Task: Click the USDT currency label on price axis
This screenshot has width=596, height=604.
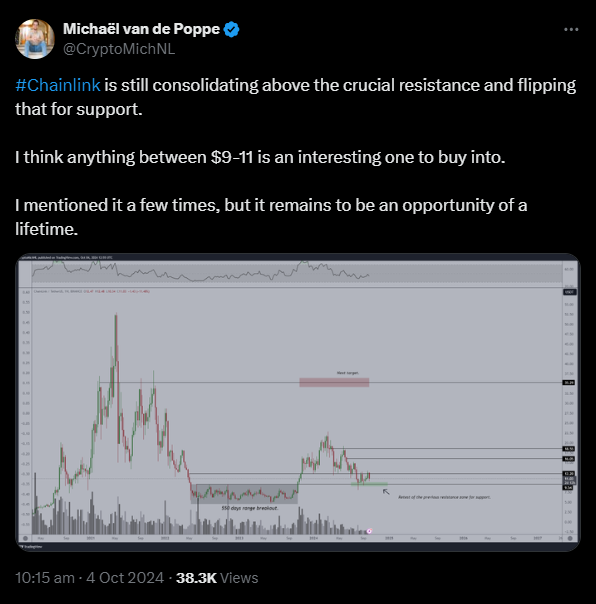Action: [x=569, y=292]
